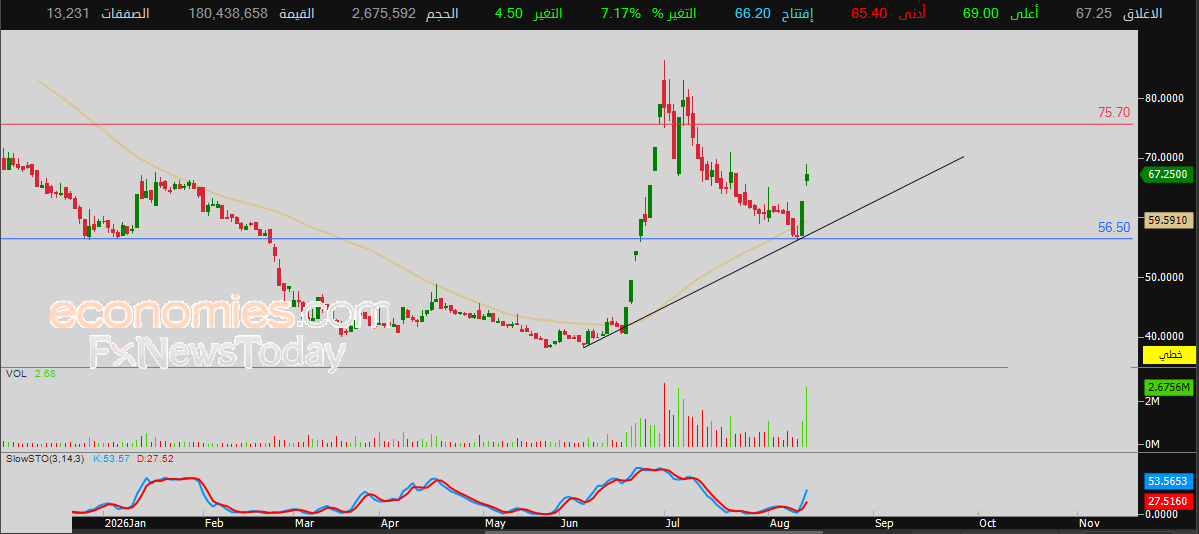Click the green 2.6756M volume tag
This screenshot has height=534, width=1199.
point(1168,388)
